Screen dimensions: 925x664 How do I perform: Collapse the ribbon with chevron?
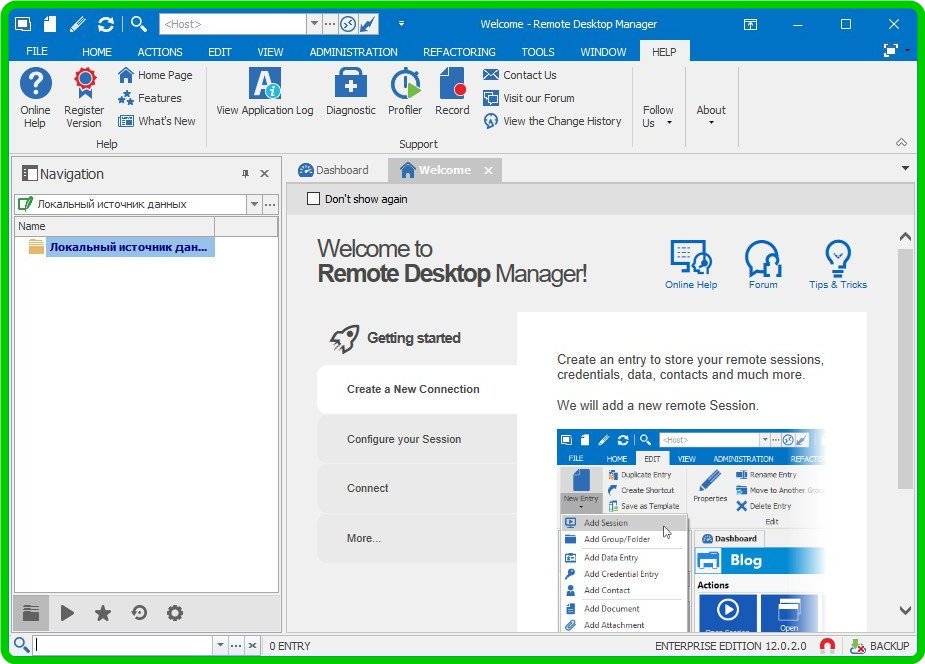(901, 142)
